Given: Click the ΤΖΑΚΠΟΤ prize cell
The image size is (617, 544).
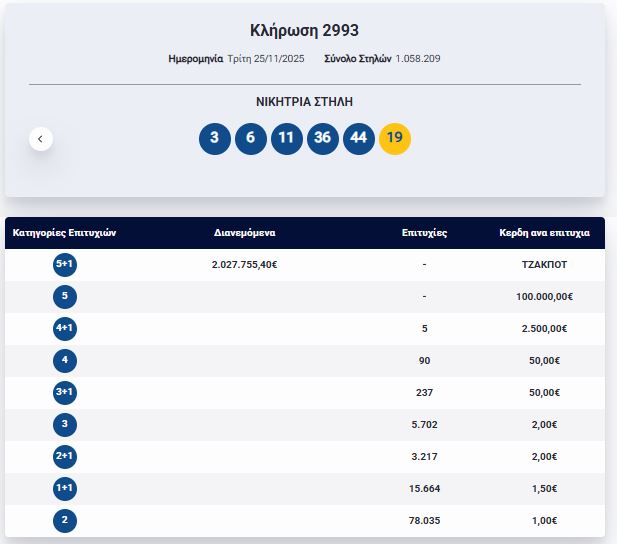Looking at the screenshot, I should click(x=544, y=265).
